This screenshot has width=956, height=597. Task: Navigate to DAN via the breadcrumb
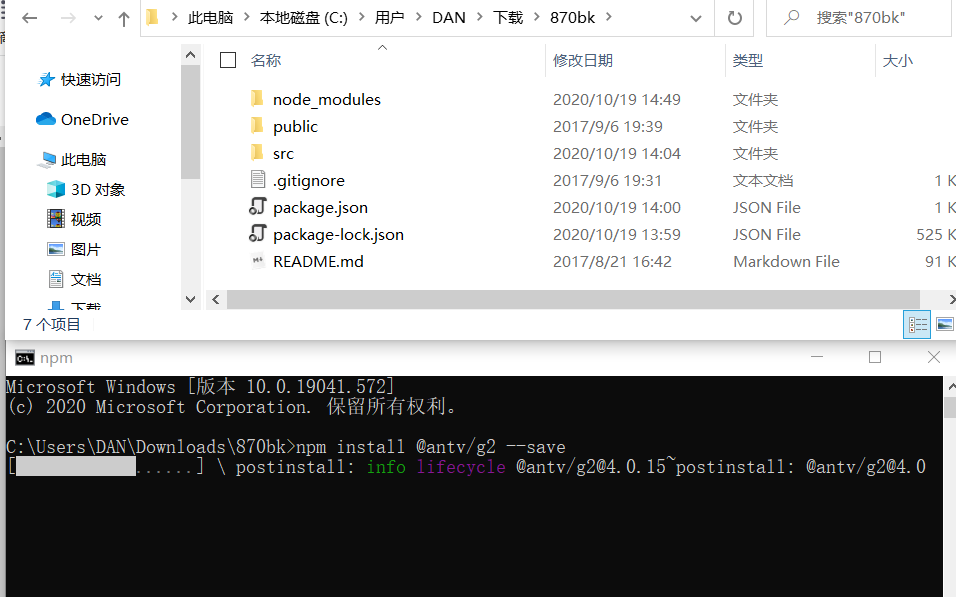(x=449, y=17)
